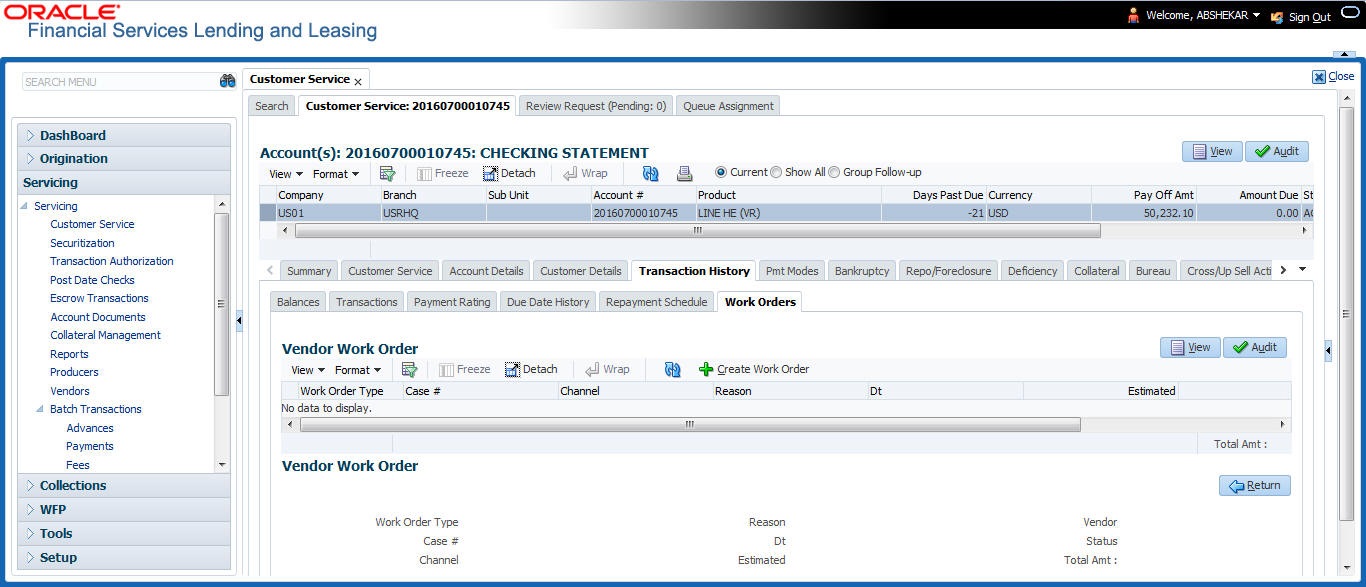Open Escrow Transactions link in Servicing menu

[x=99, y=298]
